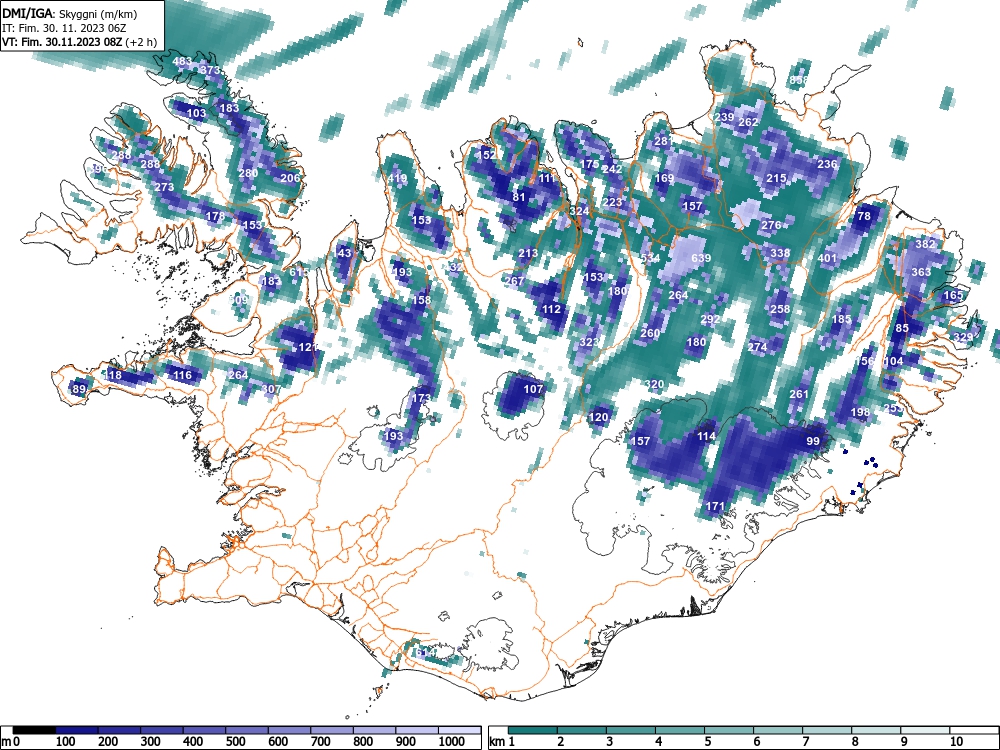The height and width of the screenshot is (750, 1000).
Task: Click the 'km 1' label on the legend
Action: pos(502,742)
